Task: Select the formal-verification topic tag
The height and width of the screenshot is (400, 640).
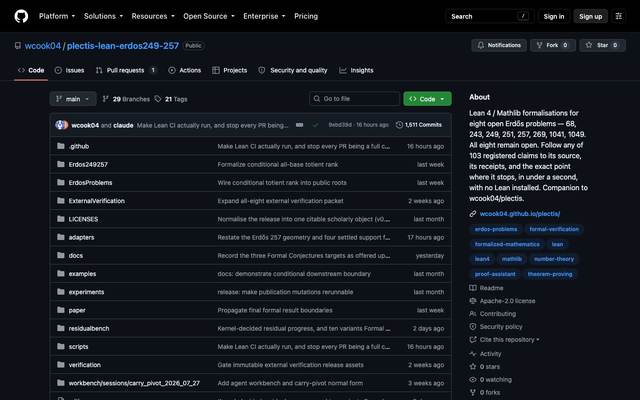Action: coord(554,229)
